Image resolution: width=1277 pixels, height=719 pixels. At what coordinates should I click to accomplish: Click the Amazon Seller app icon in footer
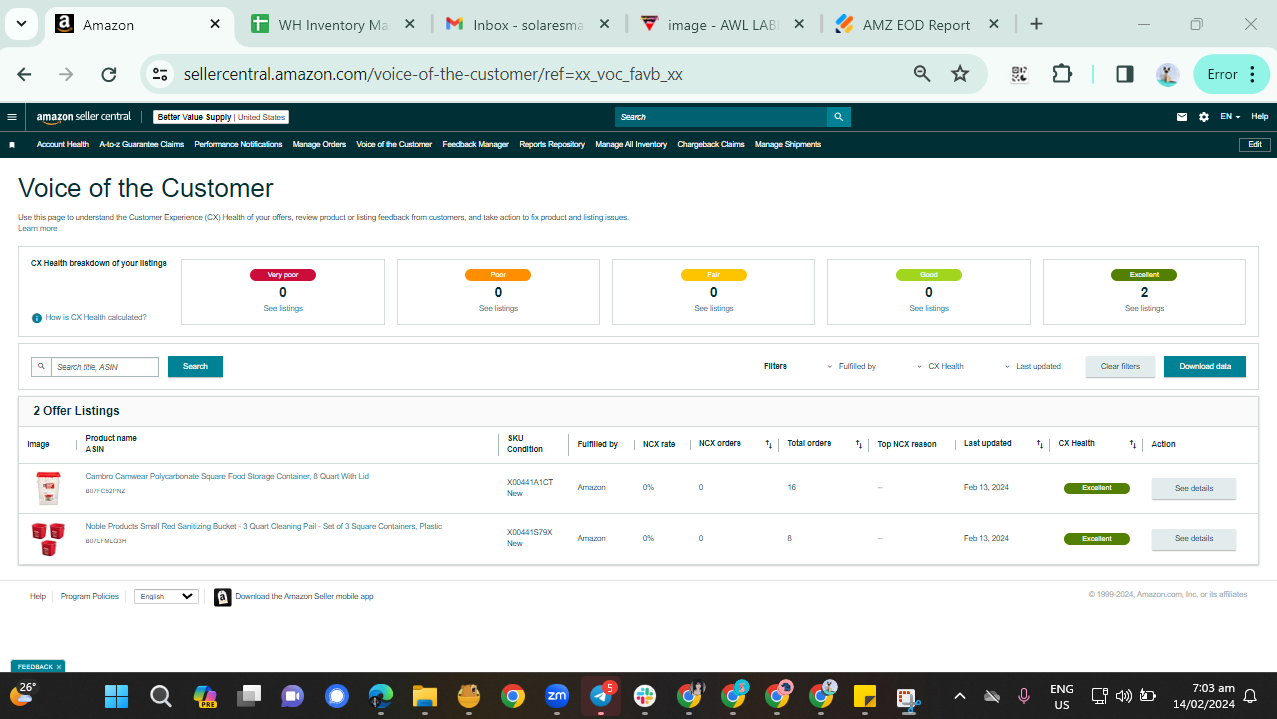(222, 596)
